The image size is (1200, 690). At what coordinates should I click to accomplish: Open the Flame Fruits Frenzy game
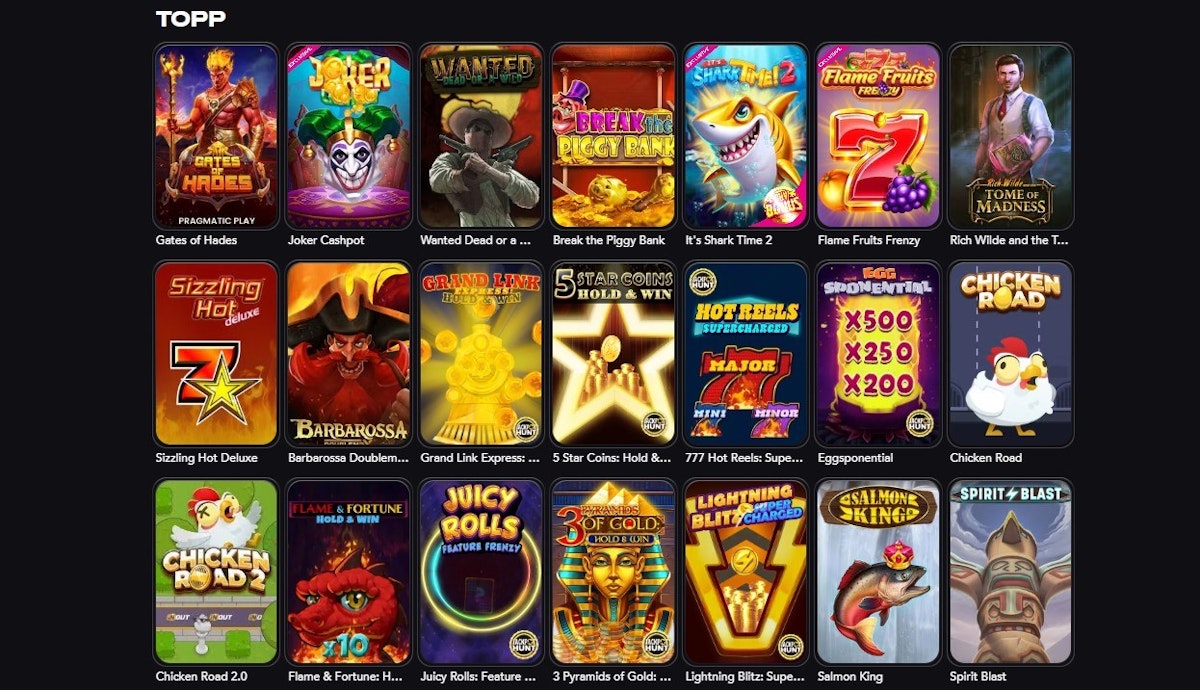(x=878, y=136)
